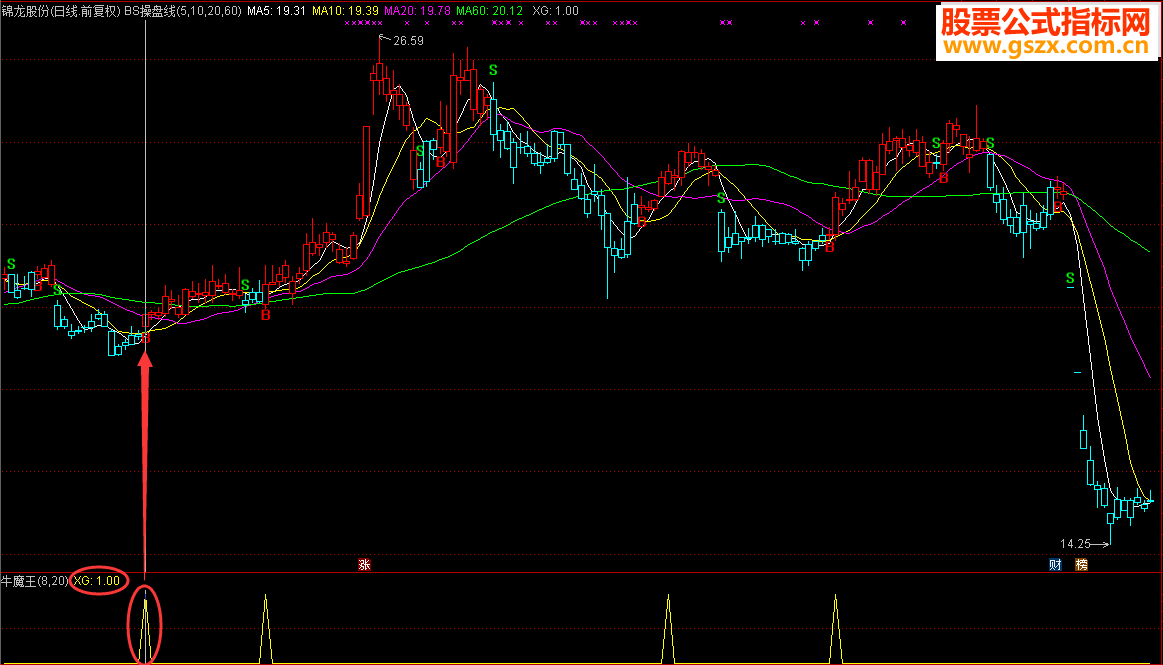
Task: Click the 26.59 high price label
Action: [408, 41]
